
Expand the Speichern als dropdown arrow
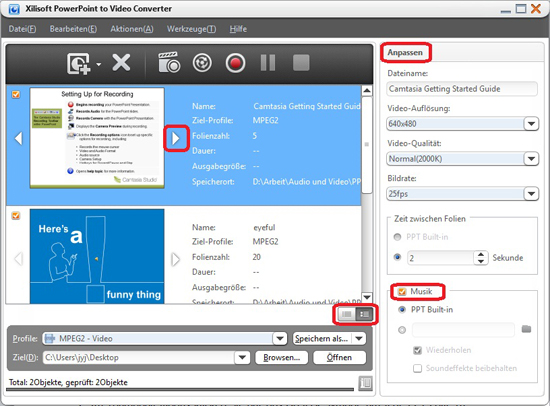click(359, 339)
